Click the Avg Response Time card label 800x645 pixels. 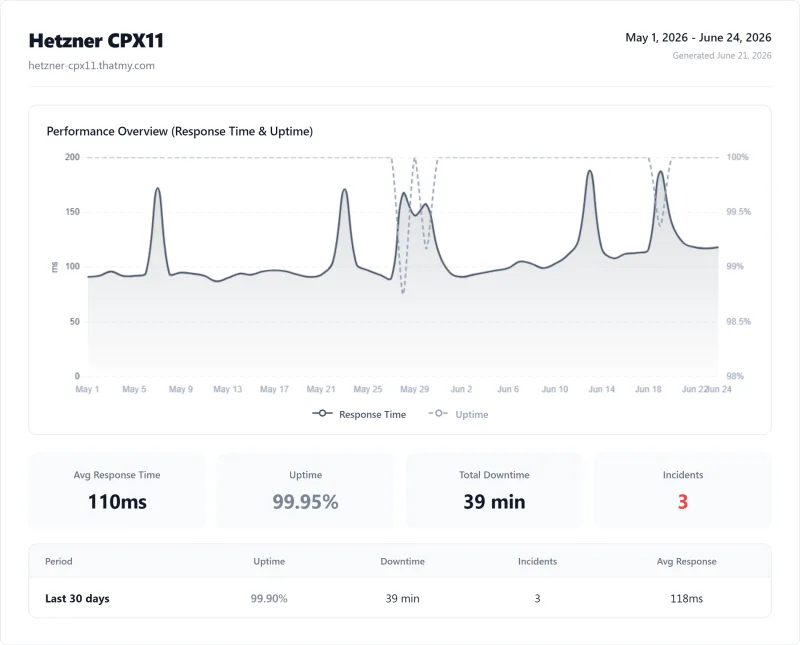[x=117, y=475]
